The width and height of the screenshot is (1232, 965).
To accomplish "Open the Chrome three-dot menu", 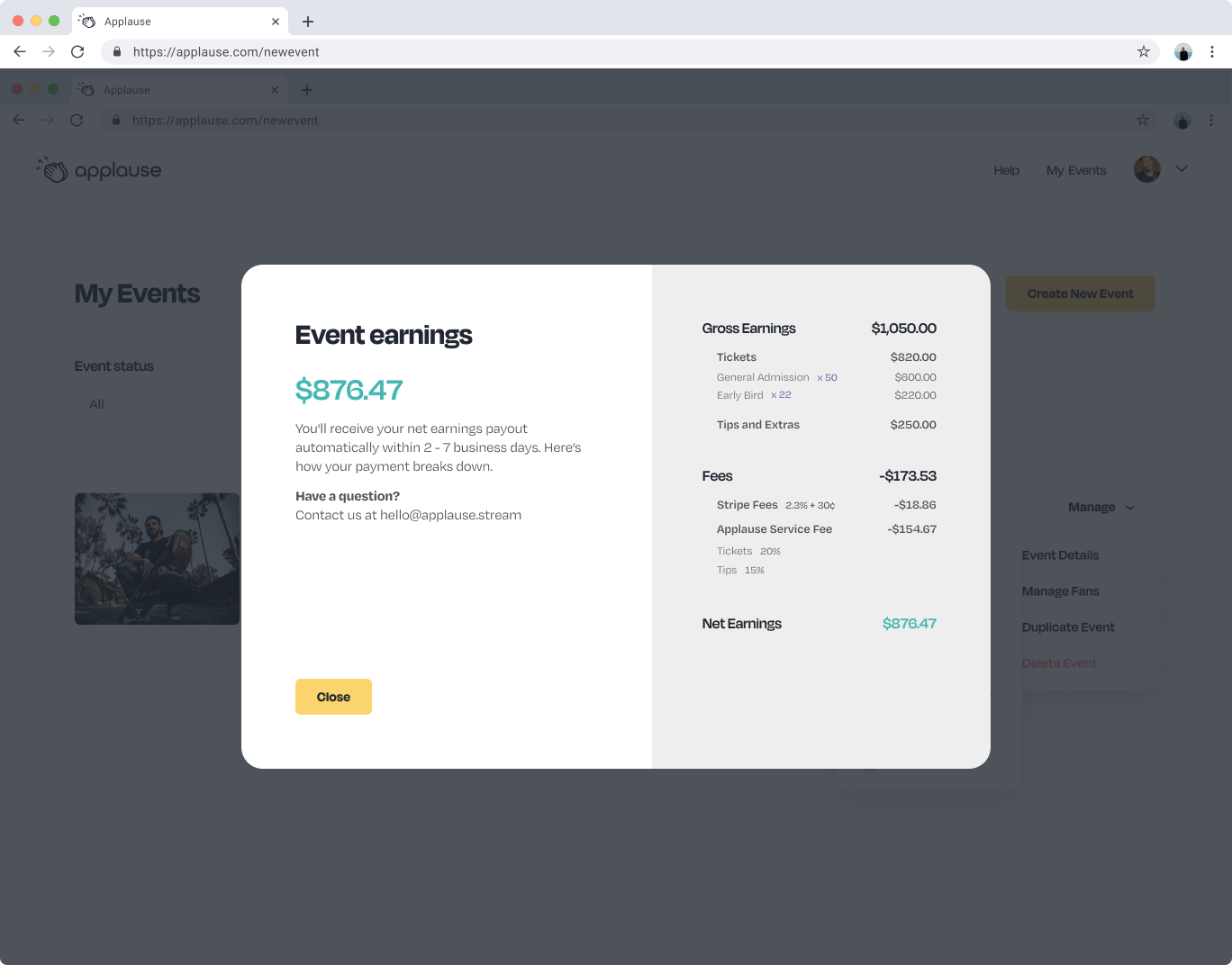I will (x=1212, y=52).
